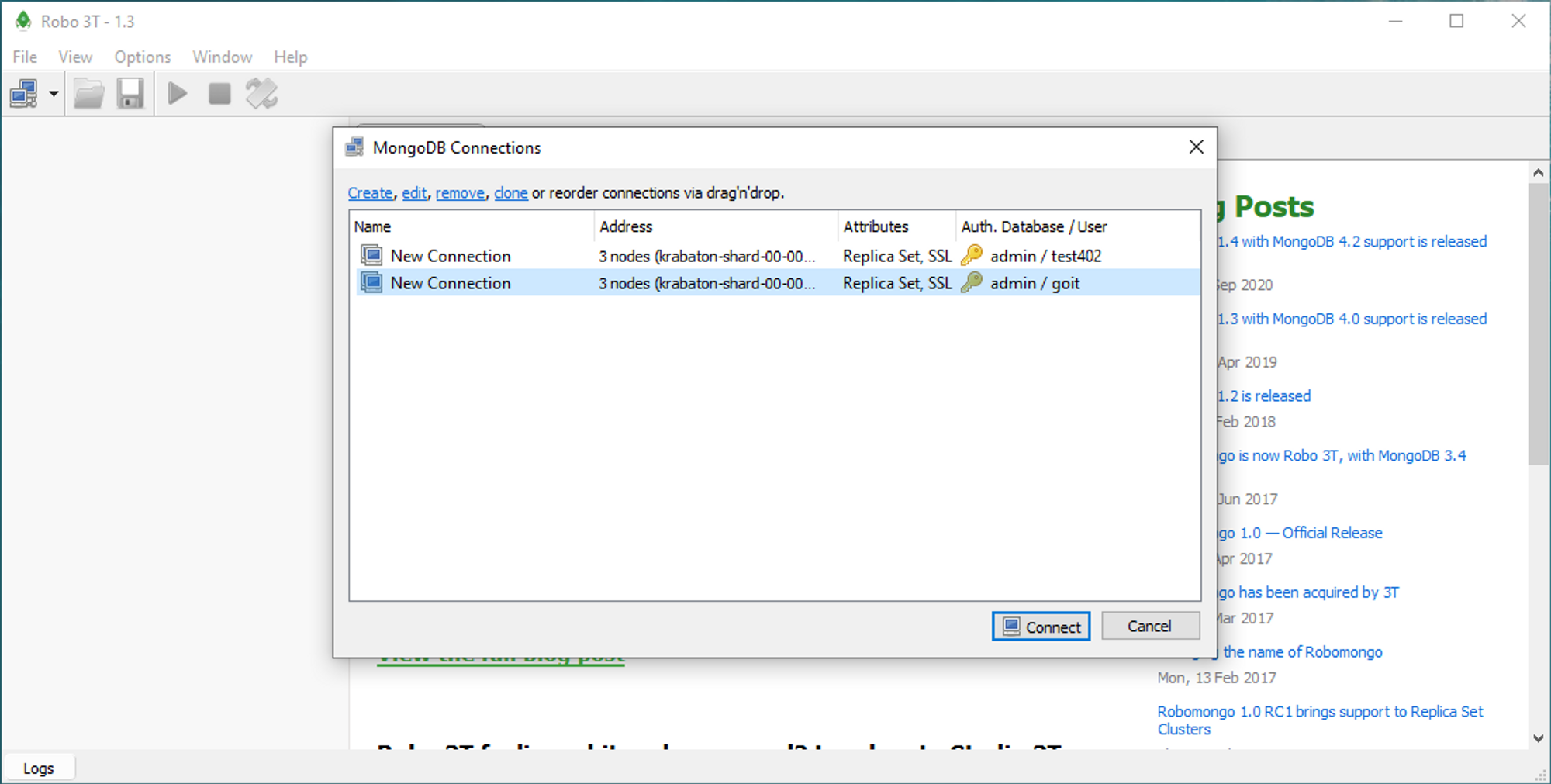Screen dimensions: 1551x784
Task: Click the rotate output toolbar icon
Action: pos(261,94)
